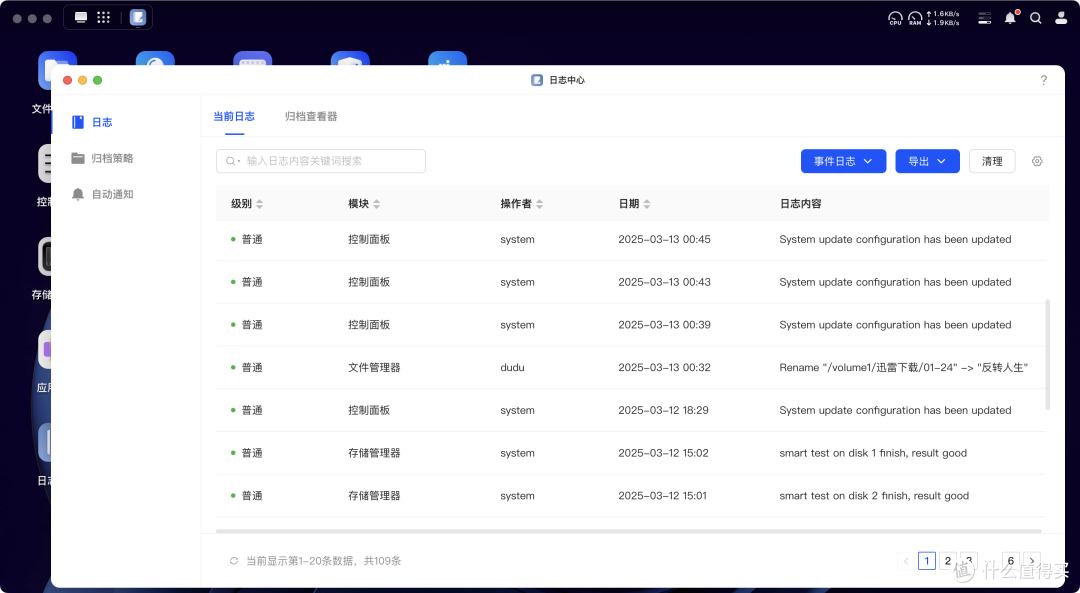The height and width of the screenshot is (593, 1080).
Task: Open the app grid launcher icon
Action: click(x=103, y=17)
